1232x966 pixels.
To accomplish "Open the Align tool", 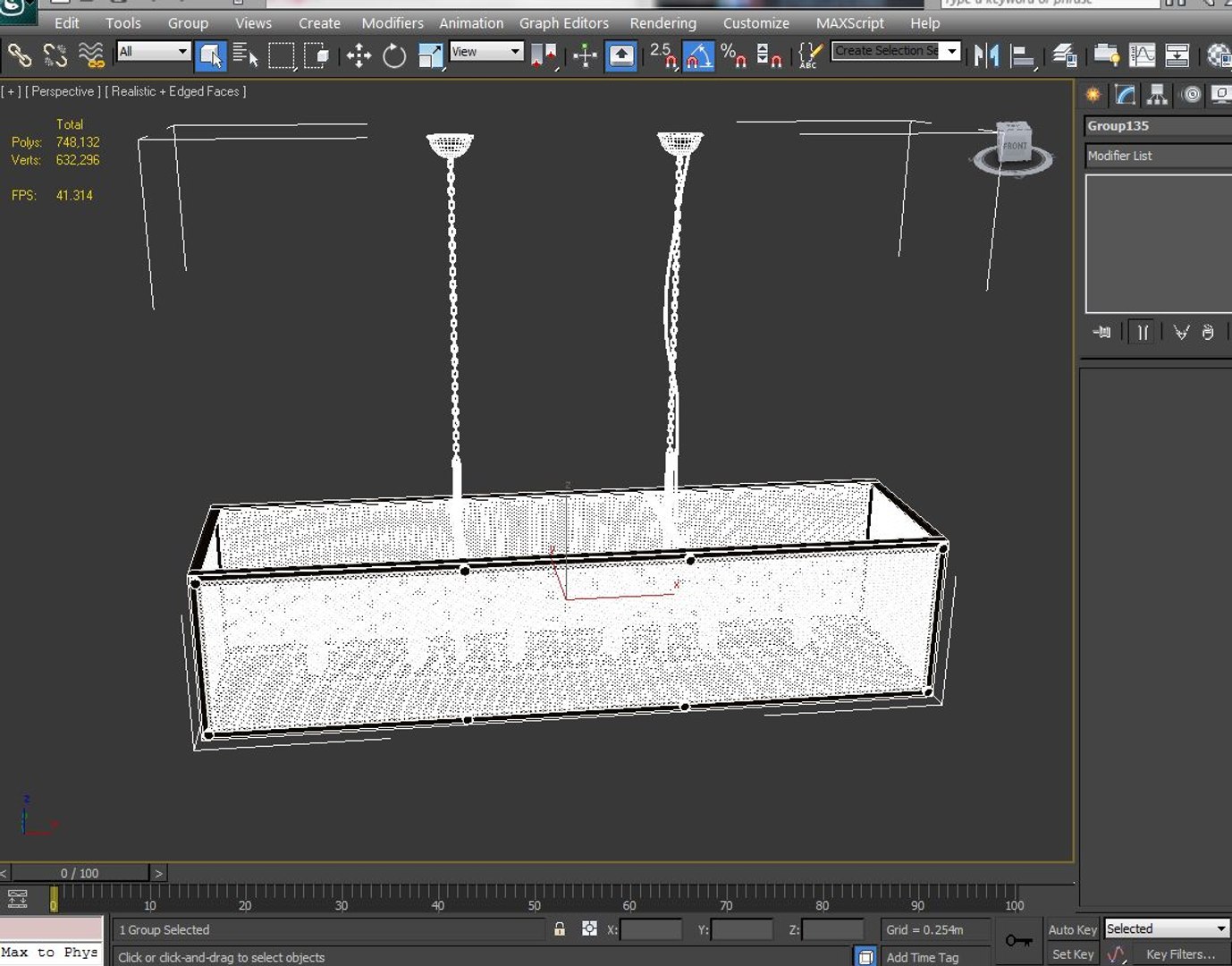I will (x=1022, y=55).
